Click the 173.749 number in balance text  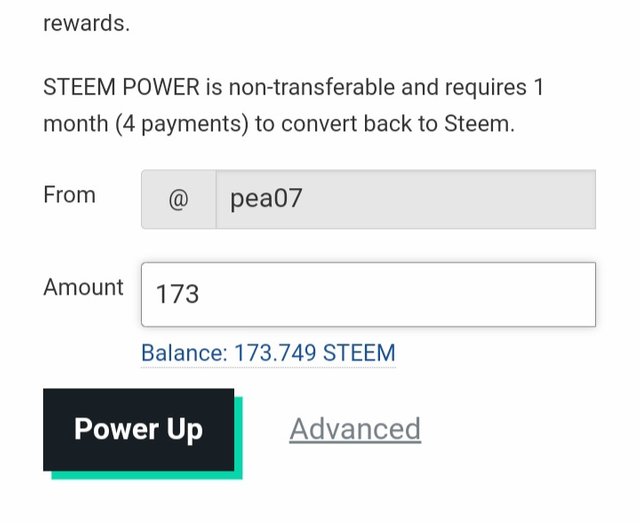click(275, 353)
